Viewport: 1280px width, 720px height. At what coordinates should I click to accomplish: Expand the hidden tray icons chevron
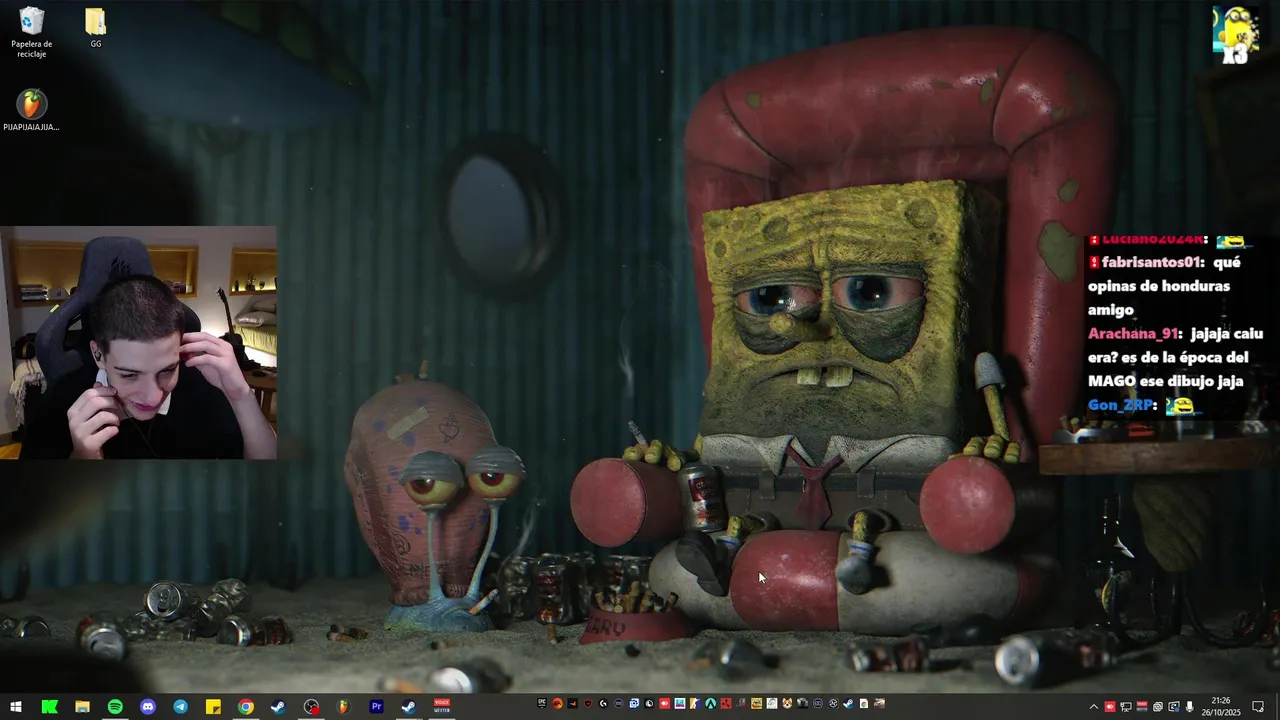pyautogui.click(x=1094, y=707)
